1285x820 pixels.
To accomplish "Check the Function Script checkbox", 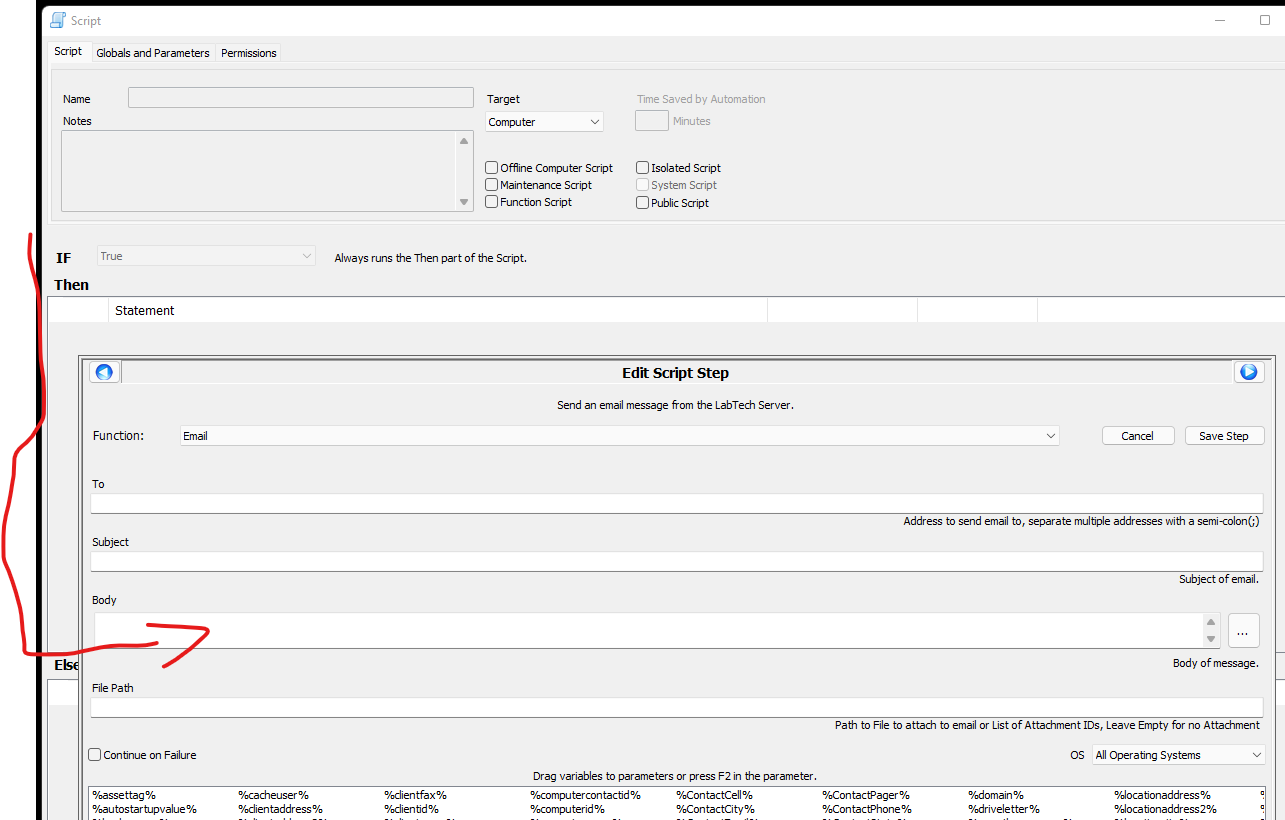I will click(x=491, y=201).
